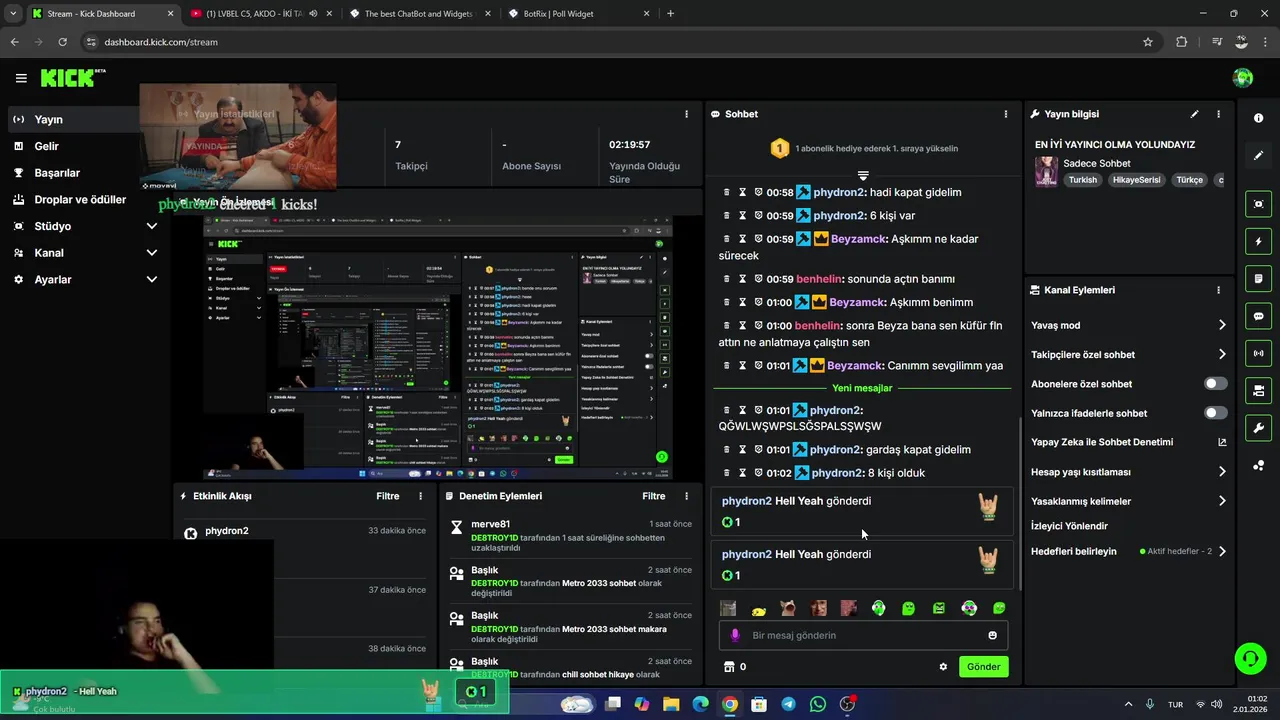Image resolution: width=1280 pixels, height=720 pixels.
Task: Select the HikayeSerisi tag chip
Action: [x=1136, y=180]
